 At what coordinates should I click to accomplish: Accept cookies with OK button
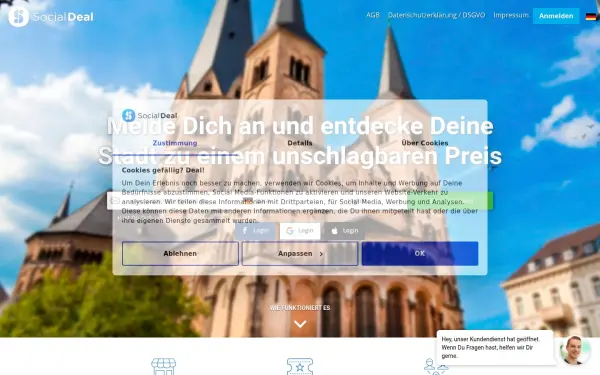tap(420, 253)
